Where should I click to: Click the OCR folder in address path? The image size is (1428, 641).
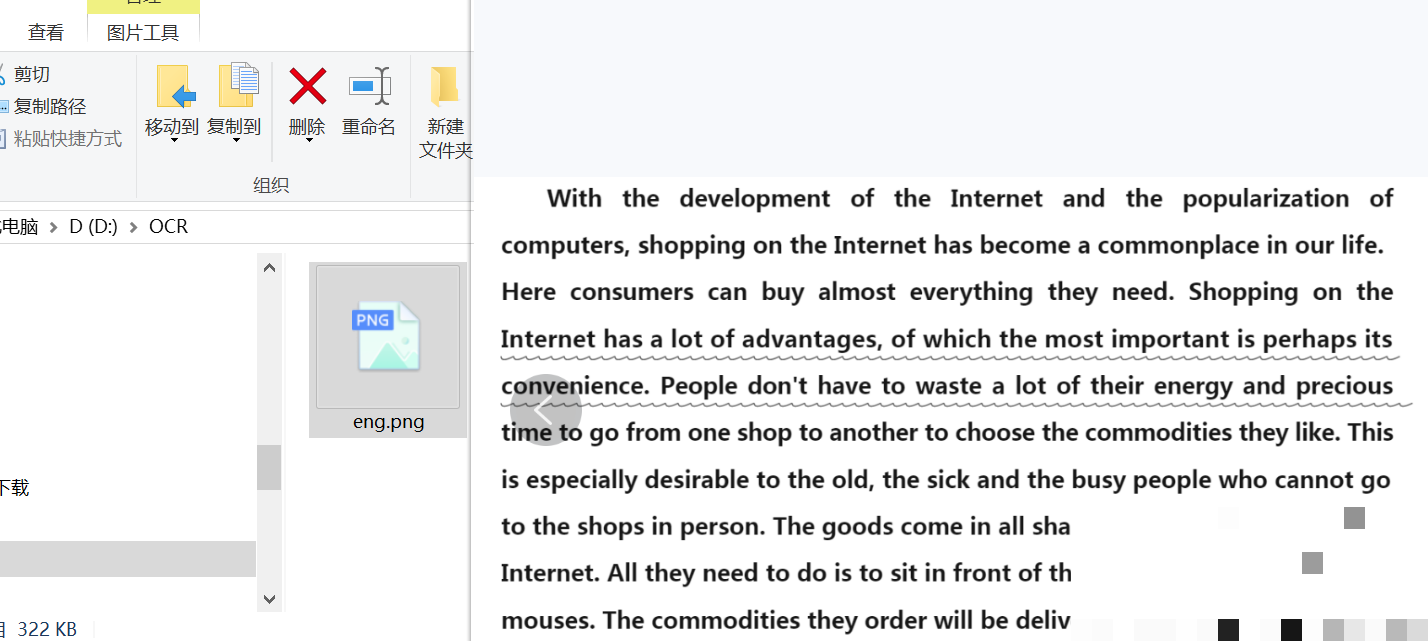168,227
